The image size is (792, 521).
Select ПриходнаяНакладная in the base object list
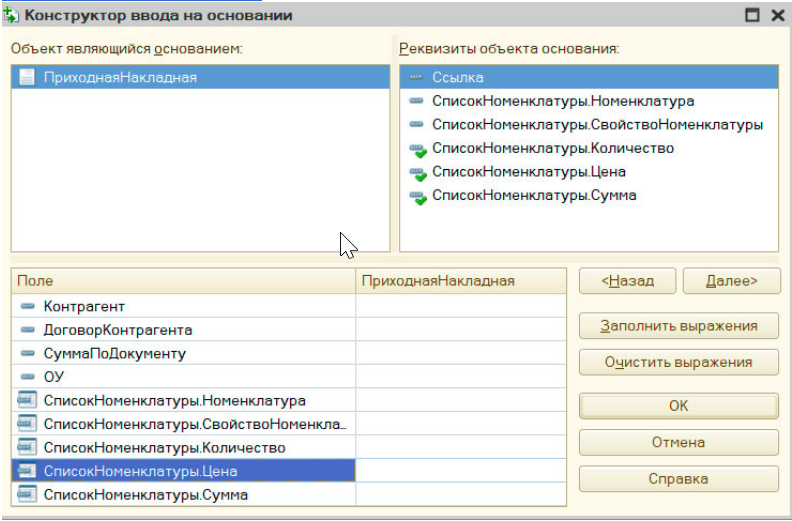(201, 77)
